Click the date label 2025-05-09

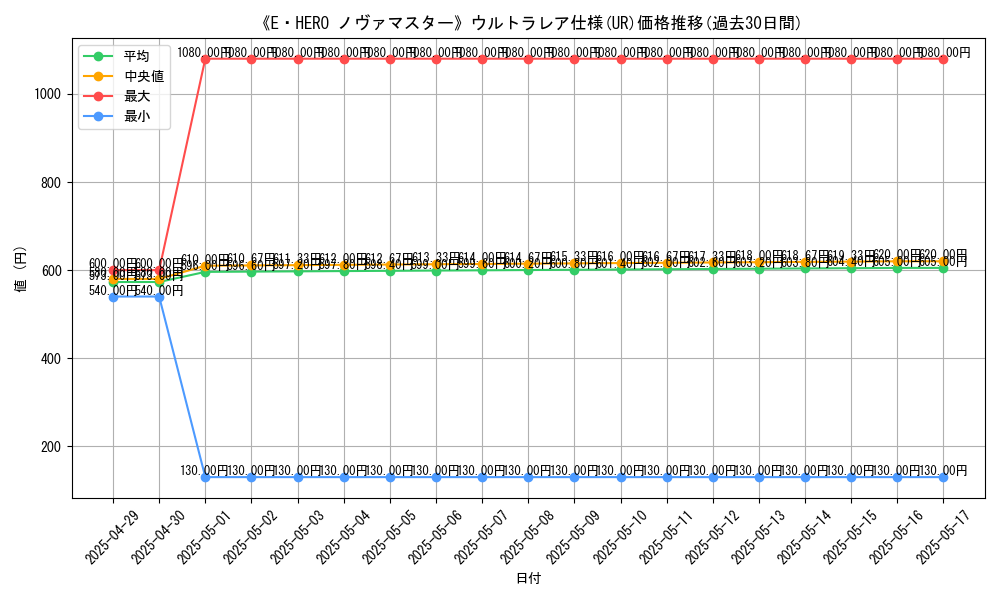573,537
